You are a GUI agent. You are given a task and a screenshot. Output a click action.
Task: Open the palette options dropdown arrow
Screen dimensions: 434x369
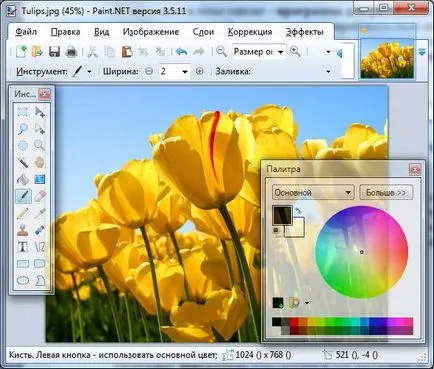click(x=307, y=303)
